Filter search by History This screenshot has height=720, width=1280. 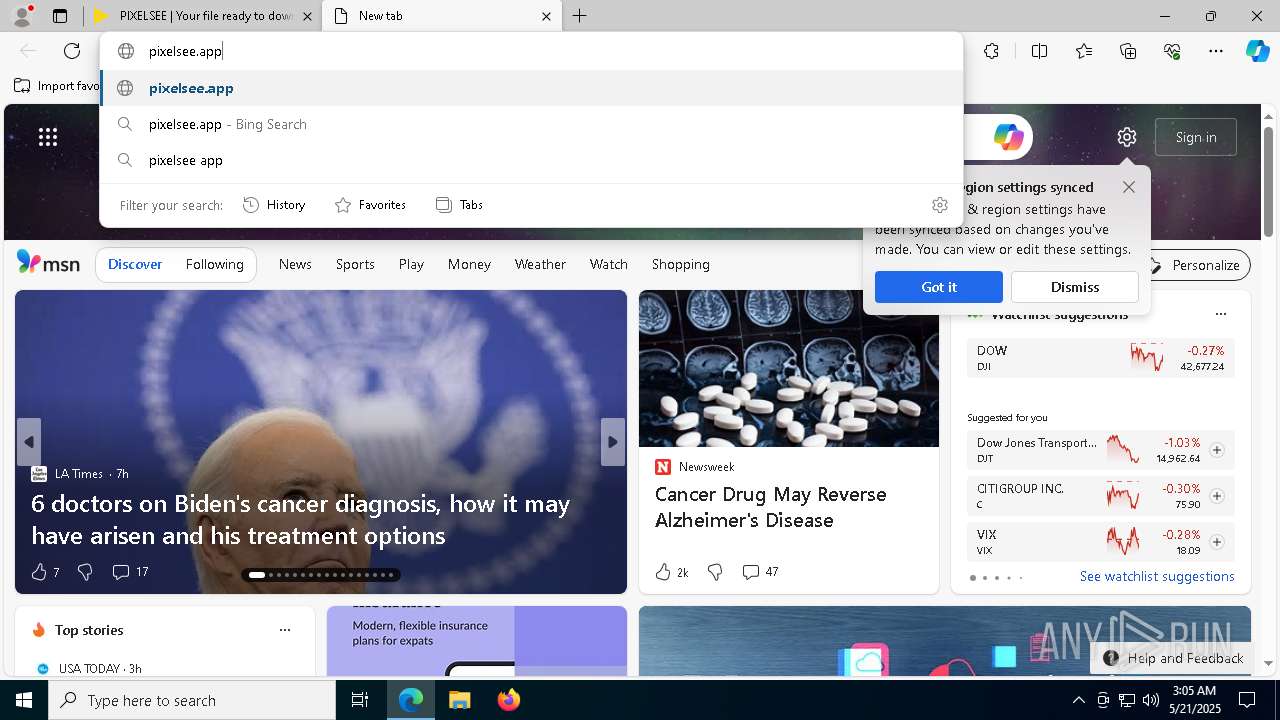274,205
